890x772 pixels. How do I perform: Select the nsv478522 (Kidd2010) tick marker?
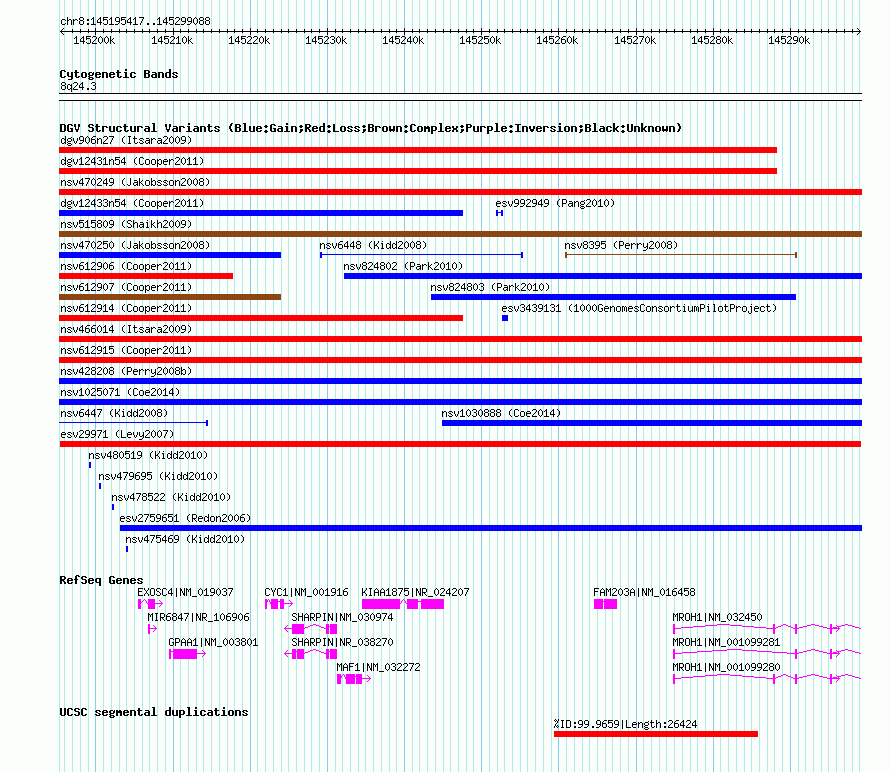point(113,507)
